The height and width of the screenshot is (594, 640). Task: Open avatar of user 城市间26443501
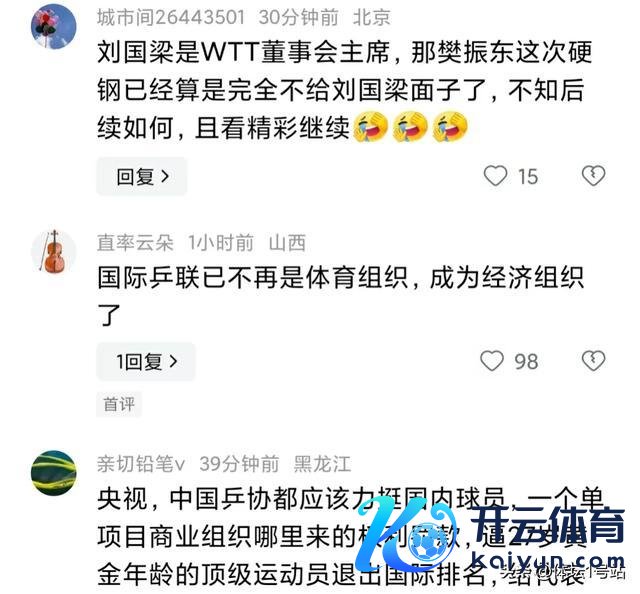(x=53, y=27)
